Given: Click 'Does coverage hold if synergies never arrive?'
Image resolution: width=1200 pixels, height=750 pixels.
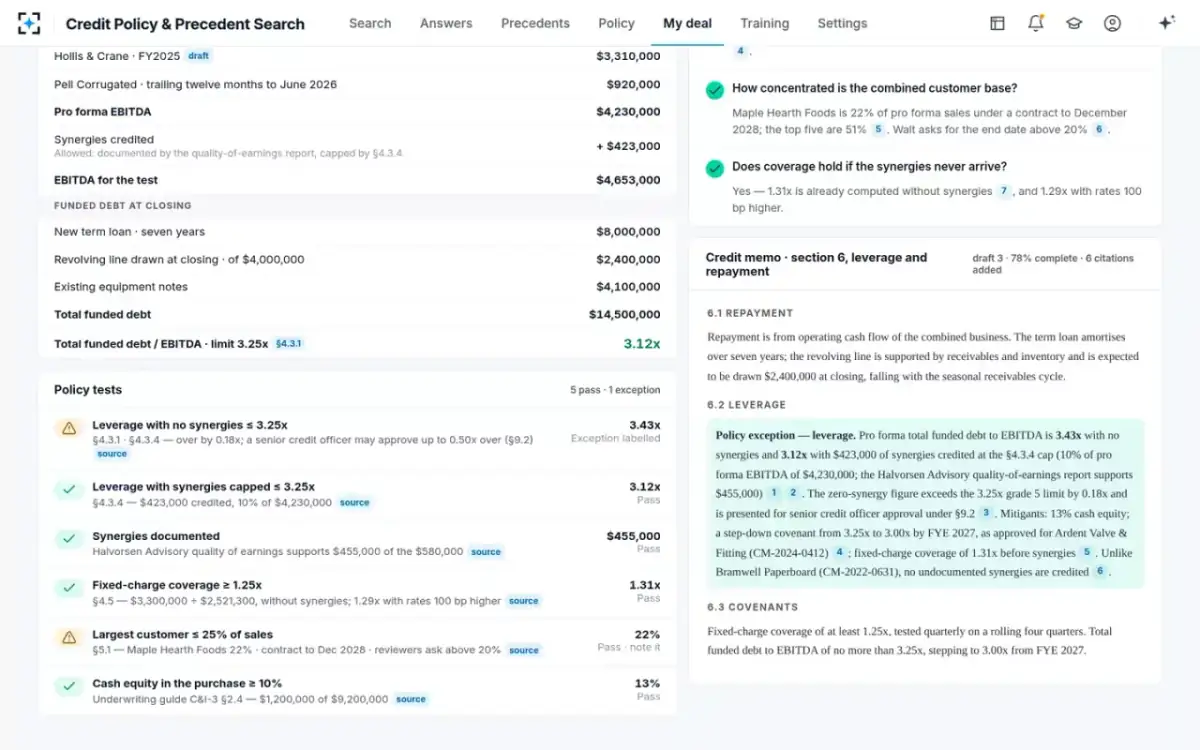Looking at the screenshot, I should point(869,166).
